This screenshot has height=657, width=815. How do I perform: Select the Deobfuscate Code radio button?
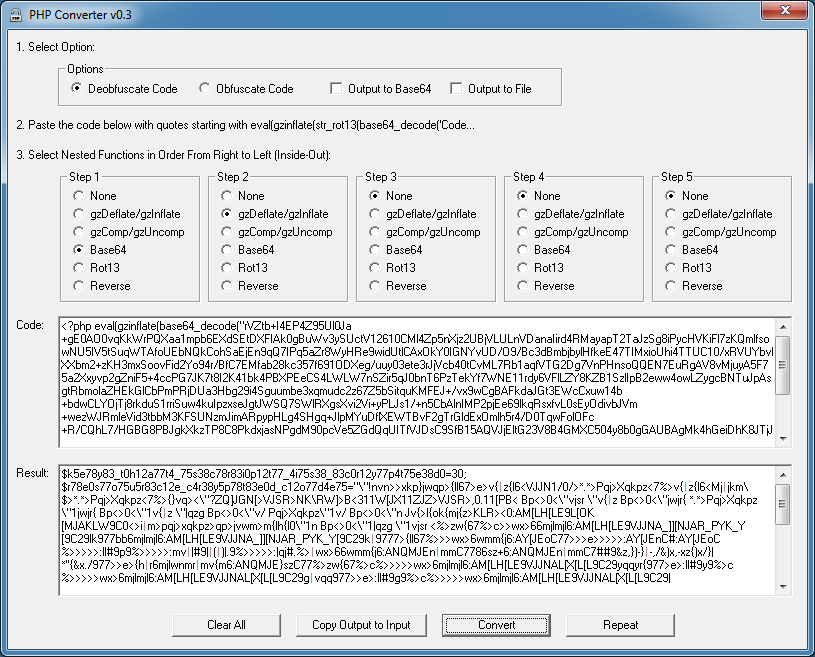tap(78, 89)
